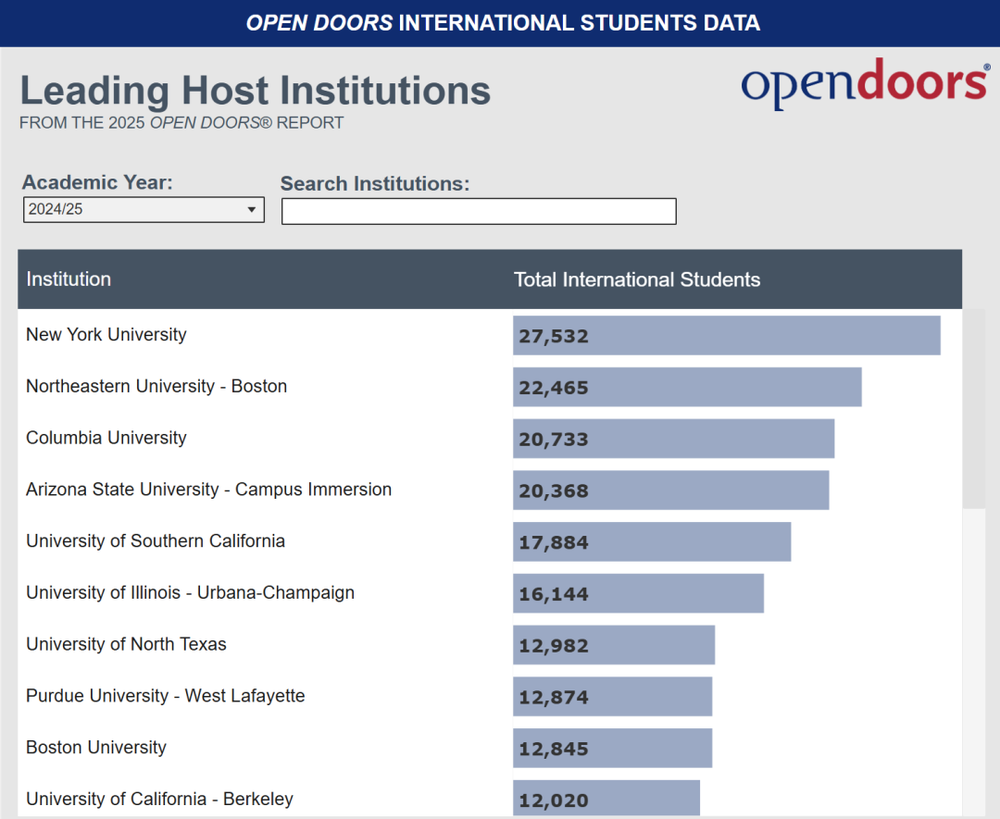Click the New York University bar 27,532

pos(726,336)
